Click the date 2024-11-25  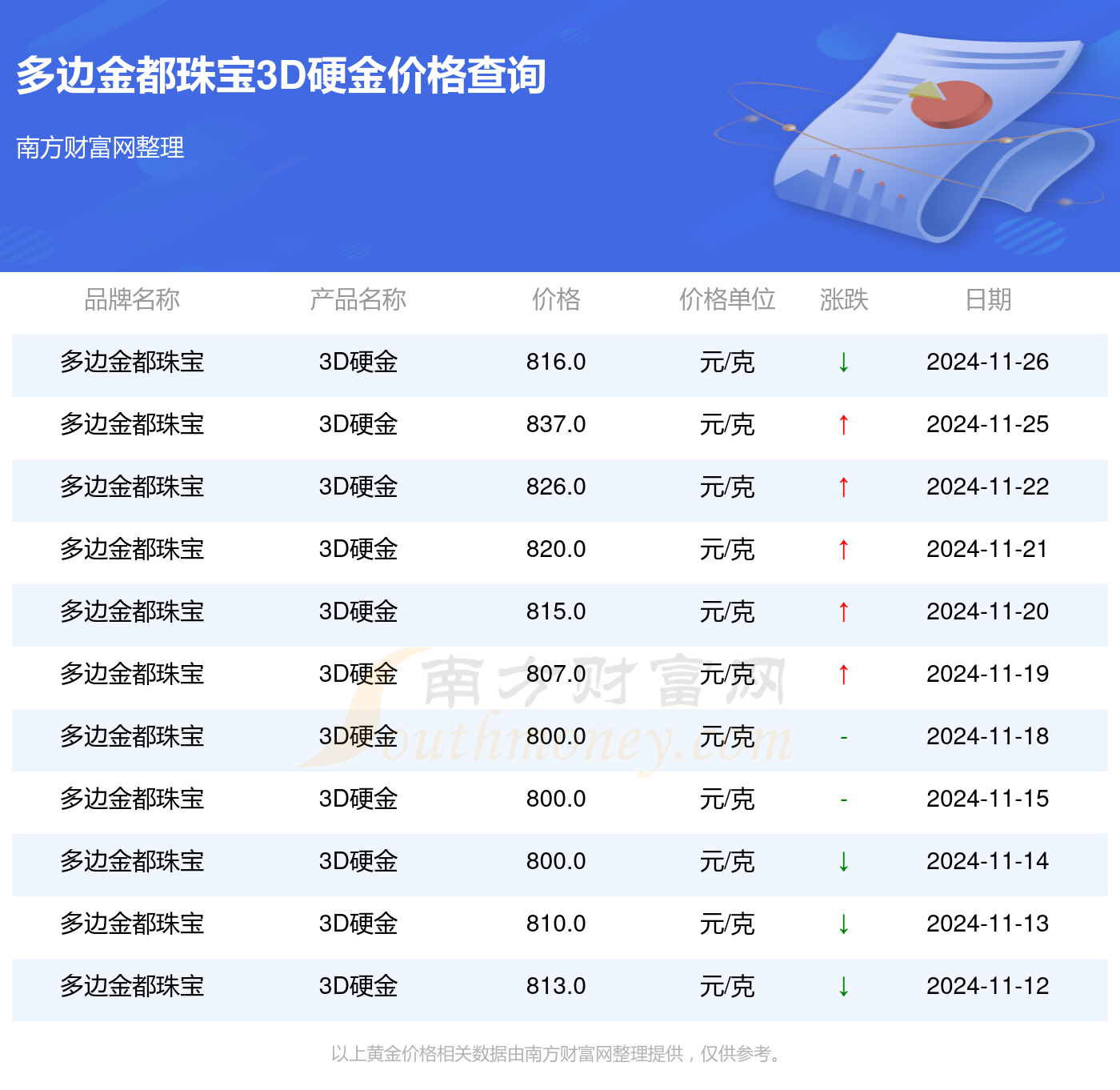[x=988, y=424]
